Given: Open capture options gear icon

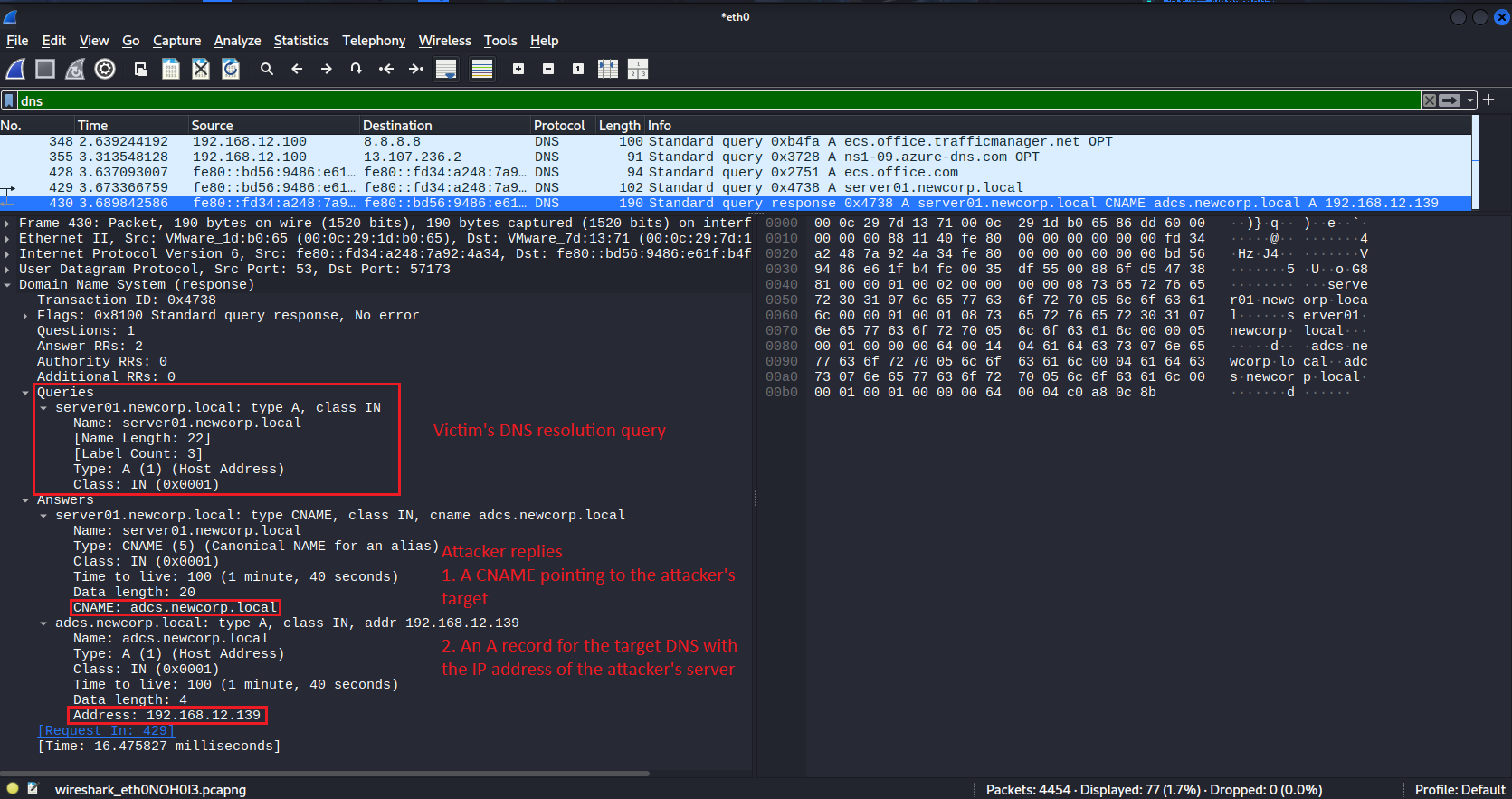Looking at the screenshot, I should 105,69.
